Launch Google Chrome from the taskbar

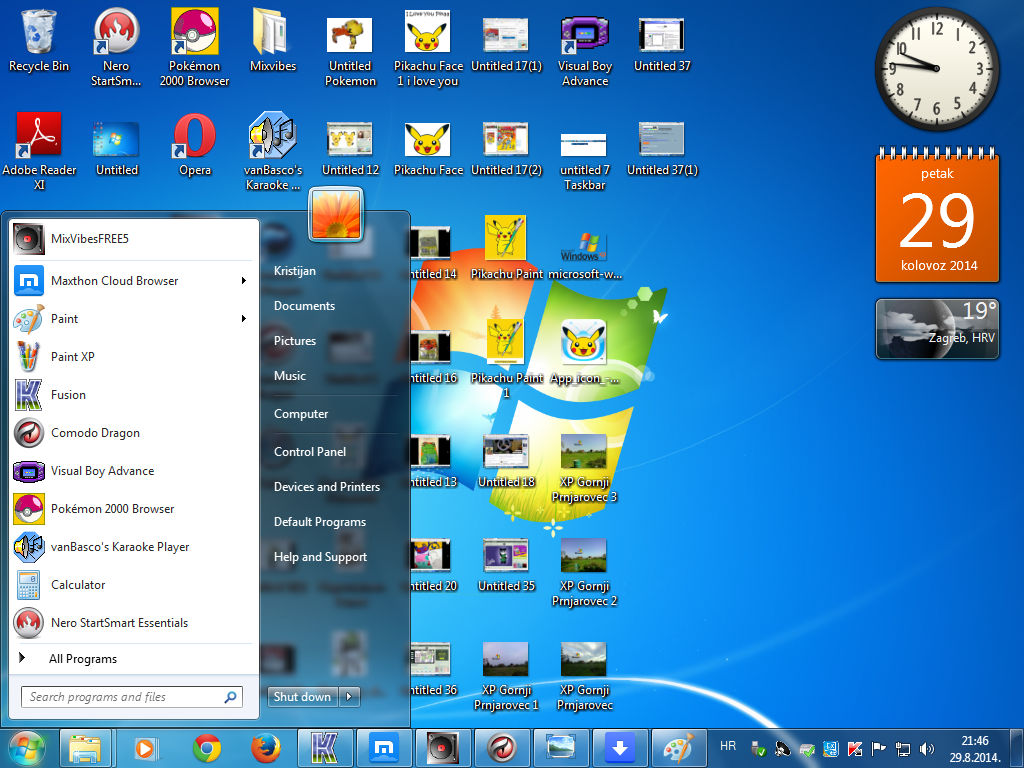(206, 748)
